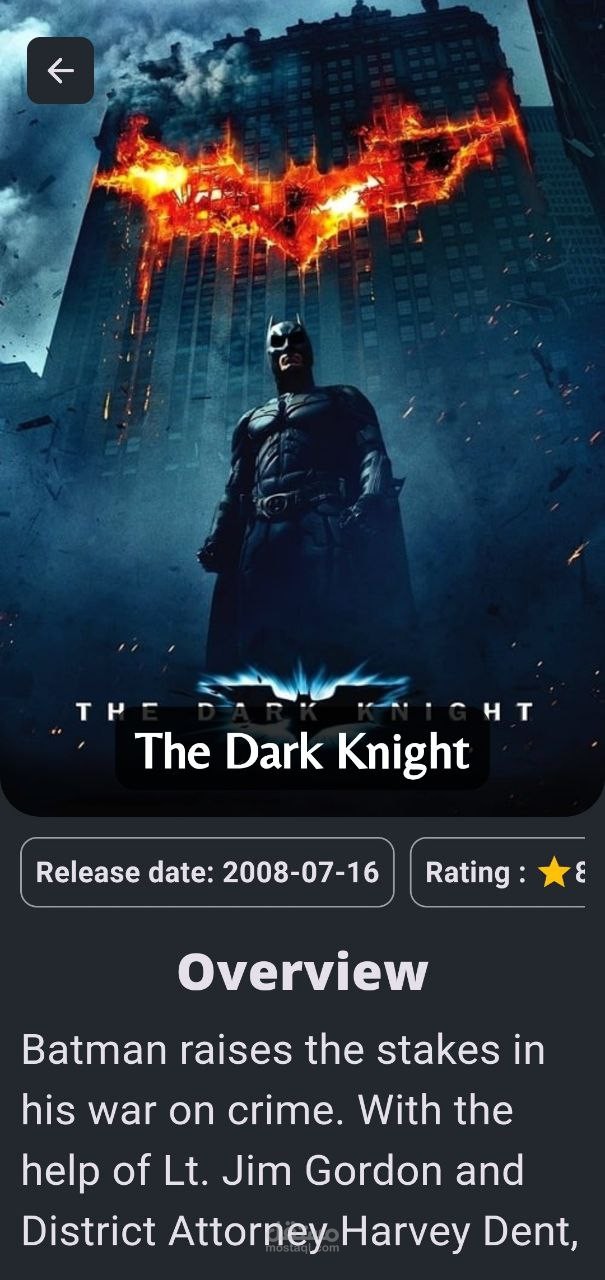
Task: Tap the line 'Batman raises the stakes in'
Action: click(283, 1051)
